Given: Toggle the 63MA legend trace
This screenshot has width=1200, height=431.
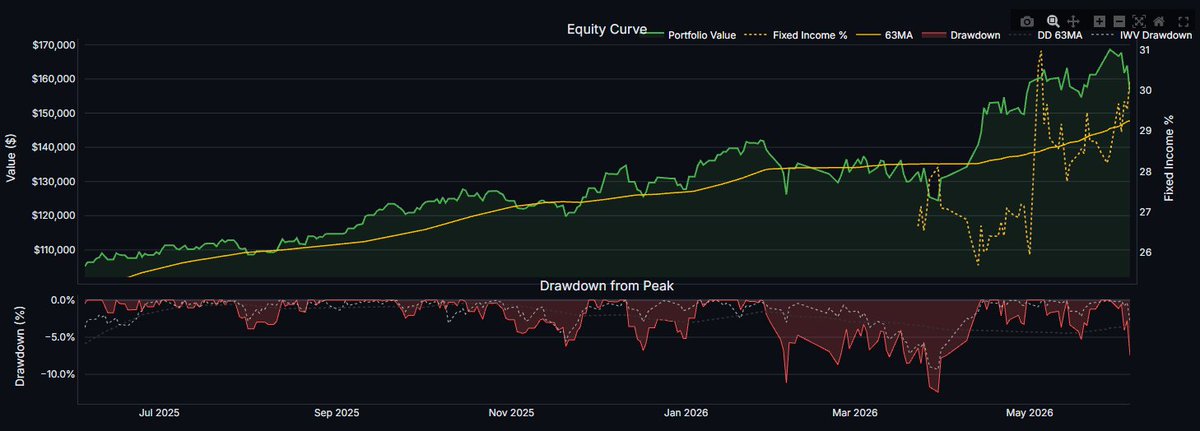Looking at the screenshot, I should (885, 35).
